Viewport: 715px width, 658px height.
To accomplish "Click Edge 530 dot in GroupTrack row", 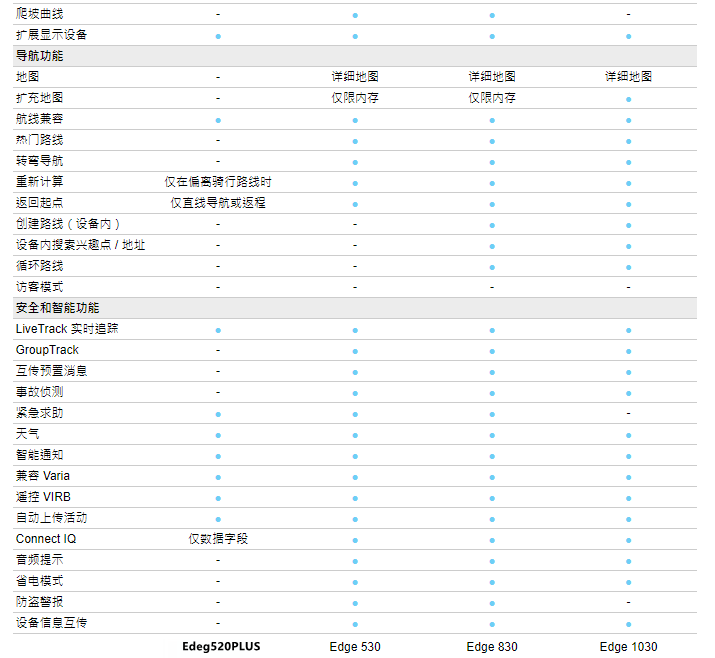I will pos(355,351).
